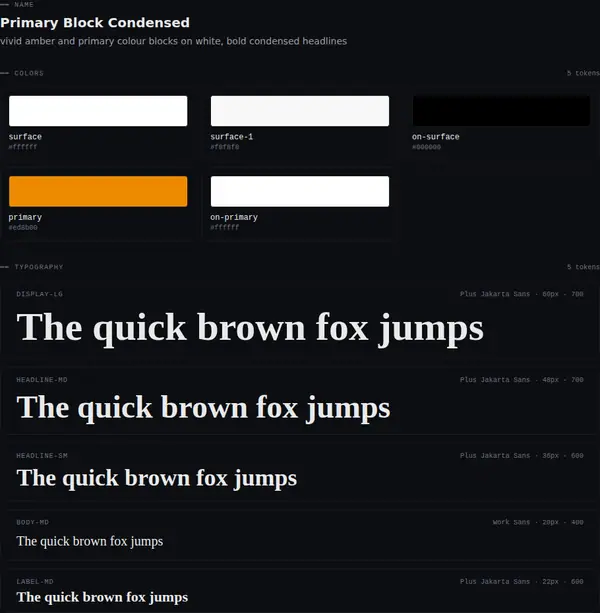Screen dimensions: 600x613
Task: Click the 'BODY-MD' label
Action: click(32, 522)
